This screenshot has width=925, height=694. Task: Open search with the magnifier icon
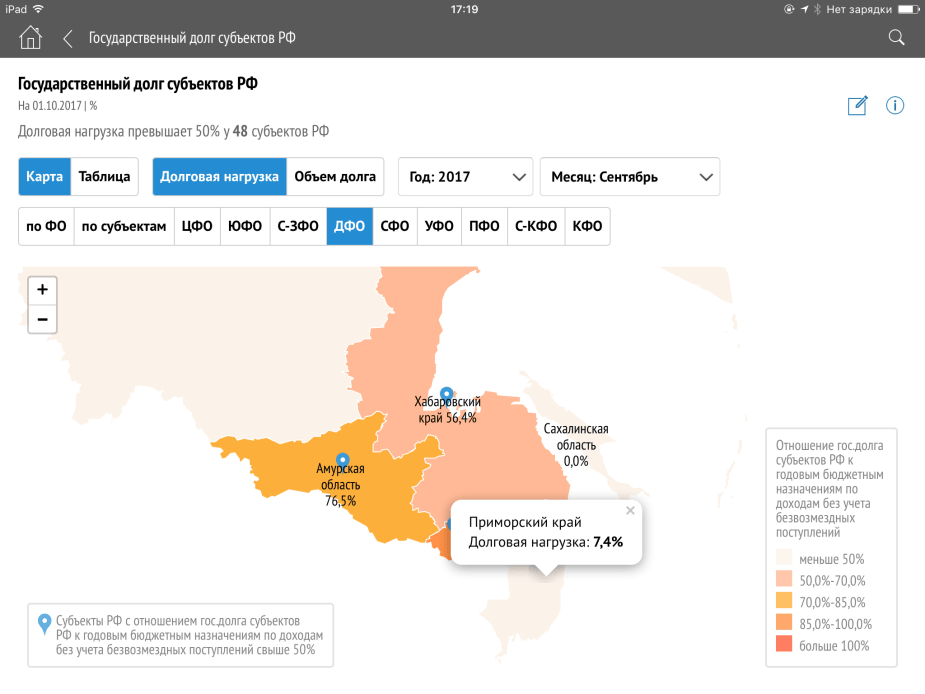click(896, 38)
